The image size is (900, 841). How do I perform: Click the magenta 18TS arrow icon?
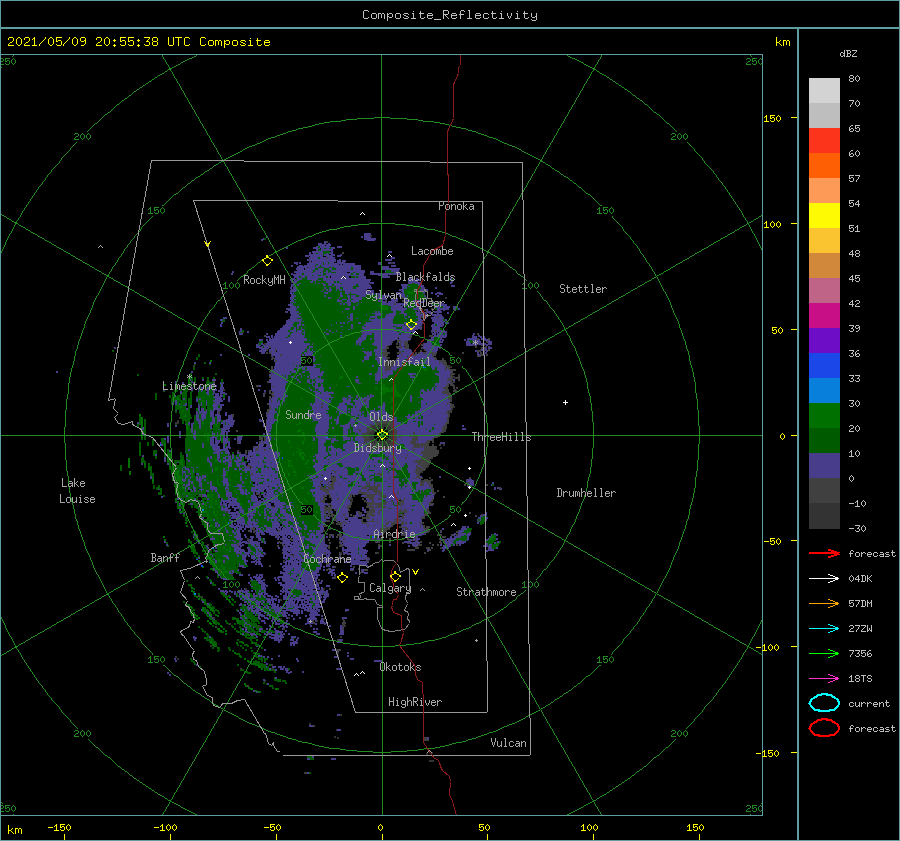click(824, 679)
